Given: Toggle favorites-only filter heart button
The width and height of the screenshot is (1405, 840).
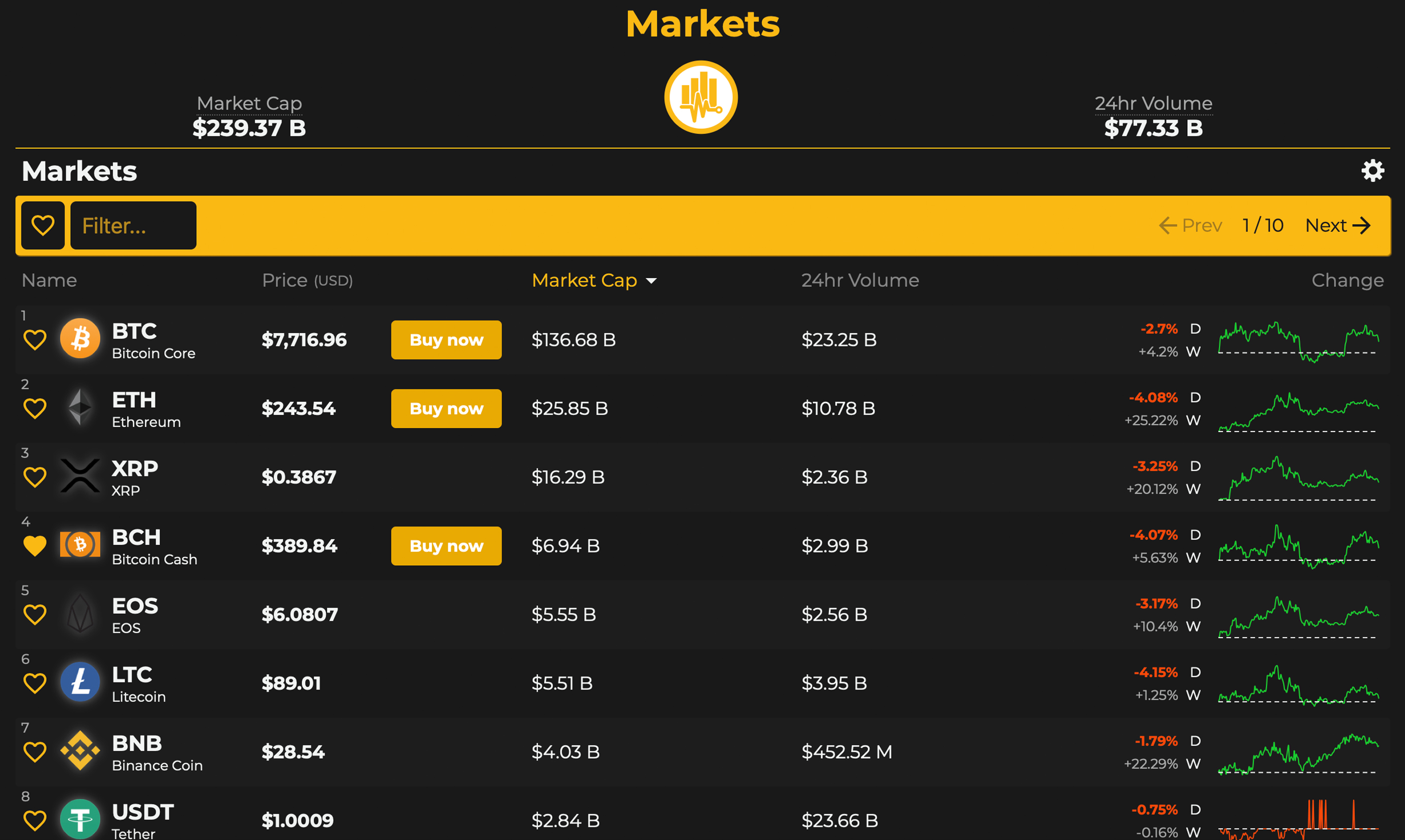Looking at the screenshot, I should tap(43, 225).
